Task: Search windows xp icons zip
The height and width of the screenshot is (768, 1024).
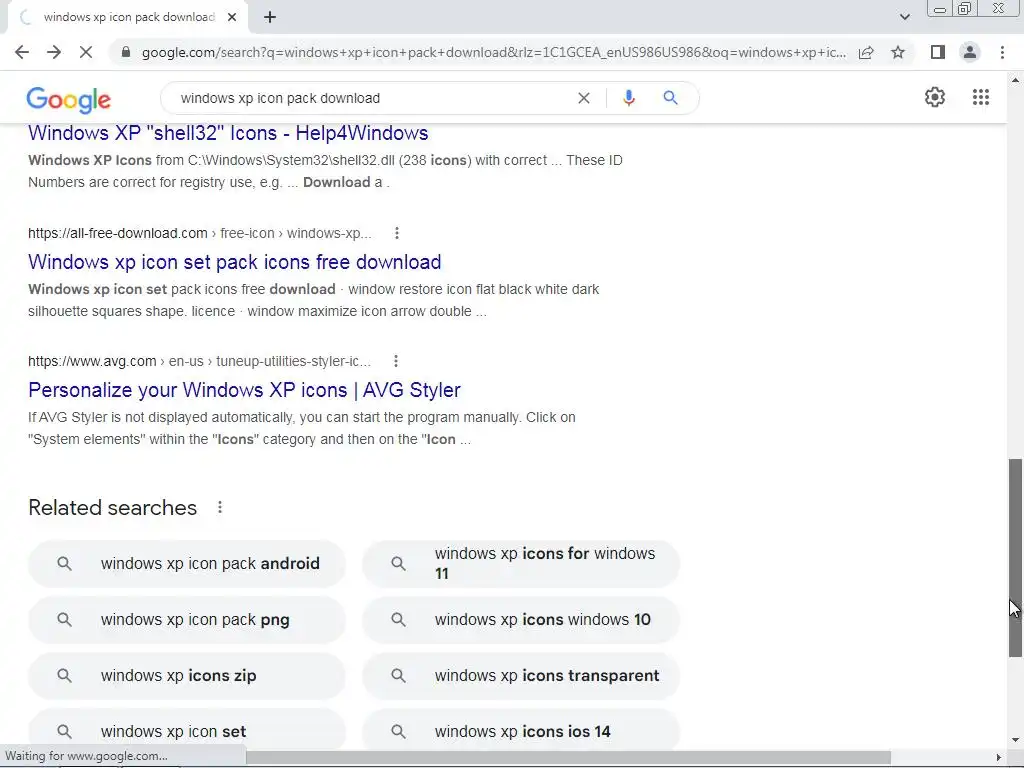Action: click(x=187, y=676)
